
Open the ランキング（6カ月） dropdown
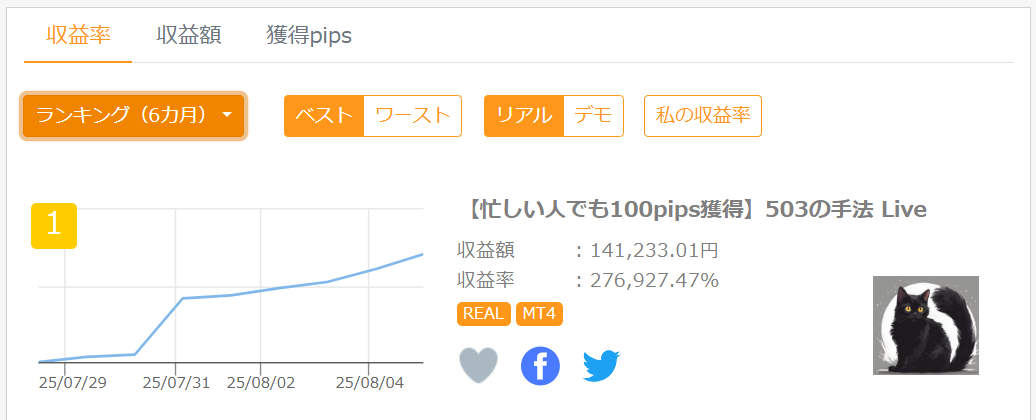133,116
